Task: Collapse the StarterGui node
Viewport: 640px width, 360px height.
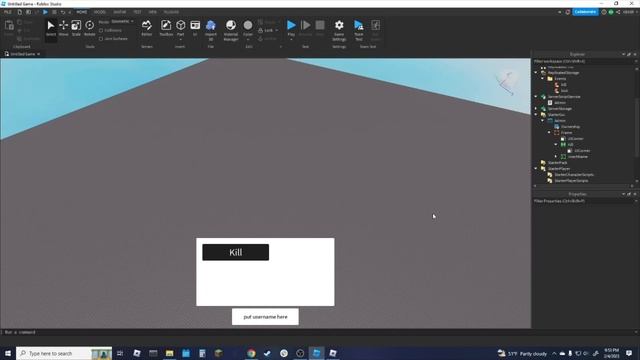Action: tap(536, 115)
